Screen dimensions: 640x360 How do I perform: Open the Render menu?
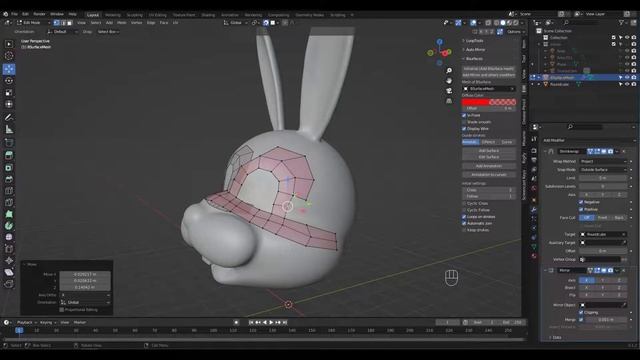tap(39, 14)
